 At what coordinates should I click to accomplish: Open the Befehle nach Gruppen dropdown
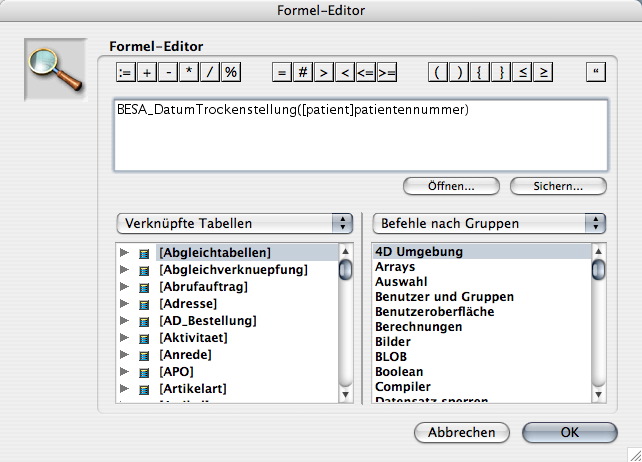tap(489, 222)
